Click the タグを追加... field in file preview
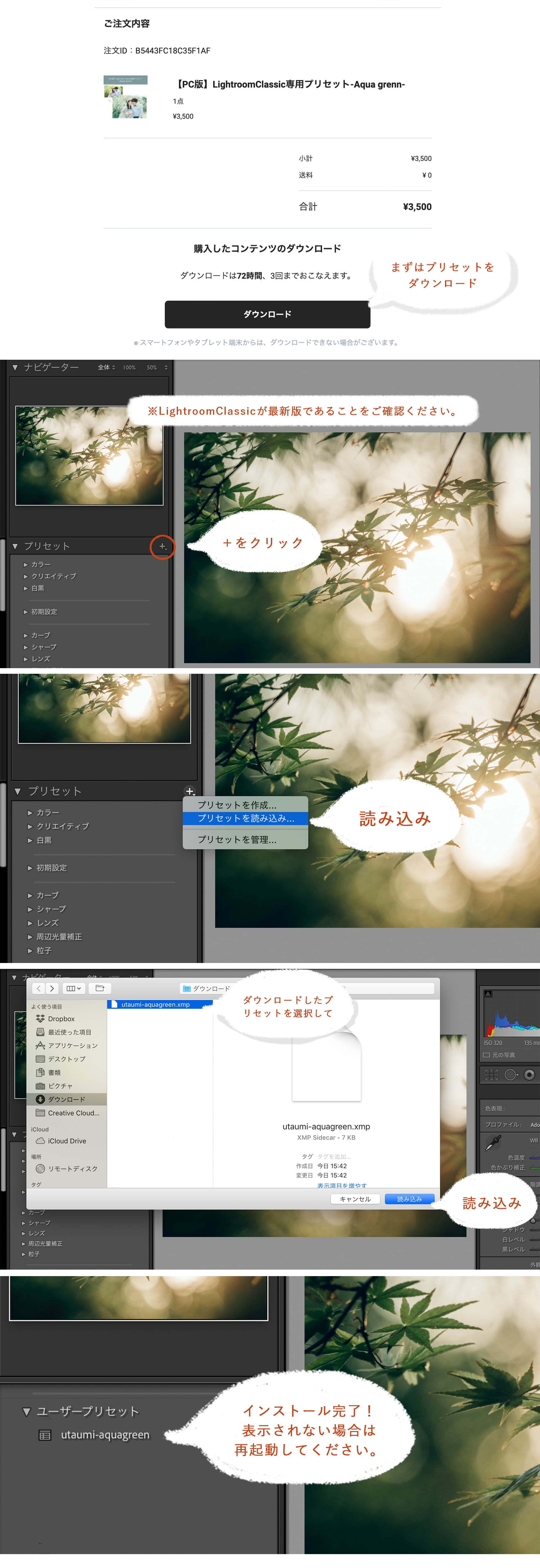This screenshot has width=540, height=1568. click(334, 1157)
